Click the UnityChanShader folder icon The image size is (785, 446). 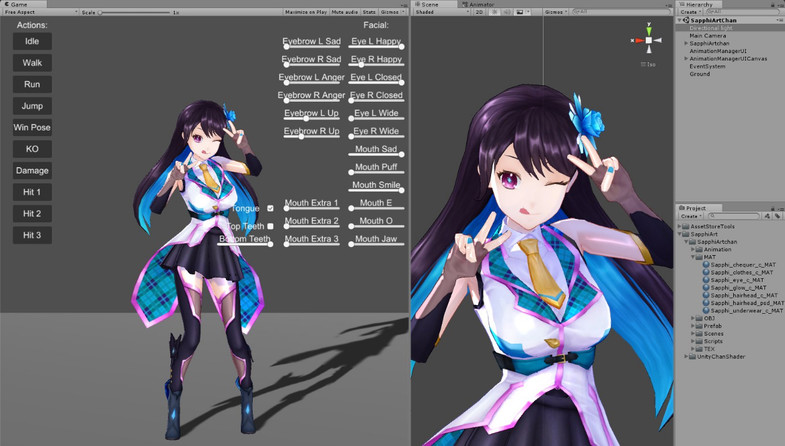click(x=692, y=356)
